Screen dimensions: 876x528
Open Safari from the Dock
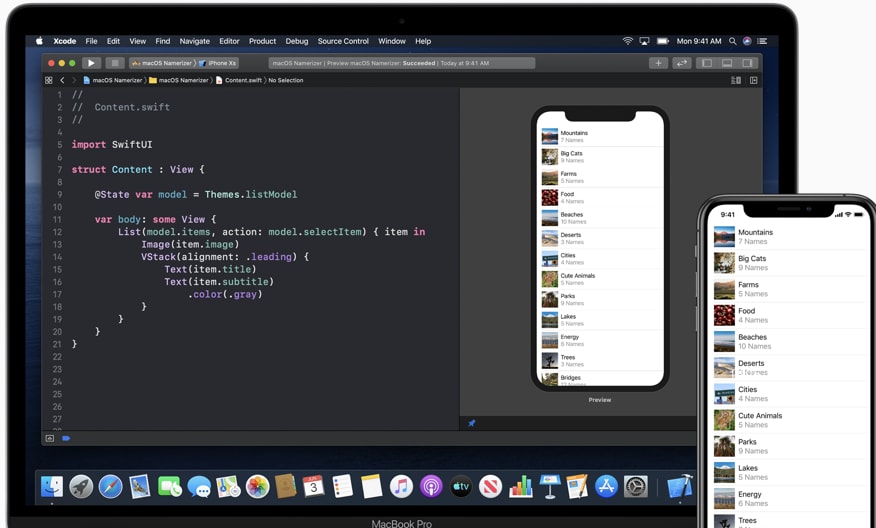[111, 487]
